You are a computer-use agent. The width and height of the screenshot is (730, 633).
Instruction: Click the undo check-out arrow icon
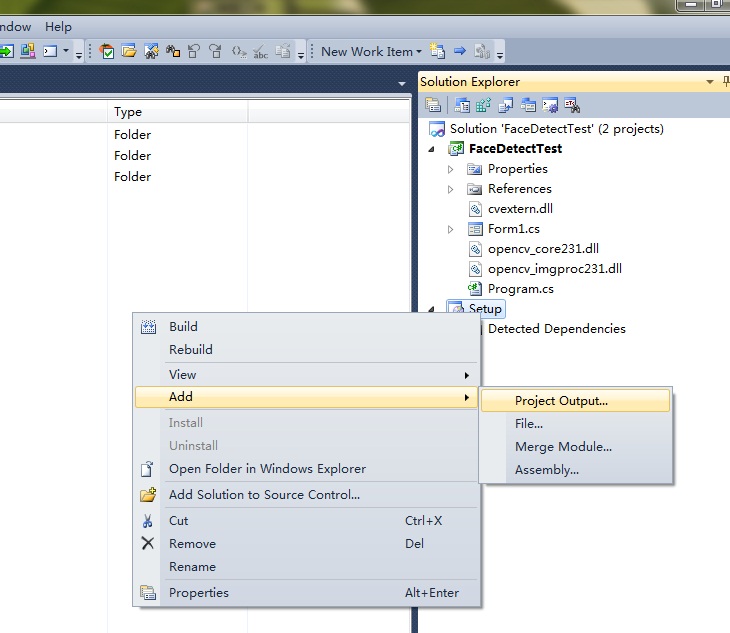[x=194, y=51]
